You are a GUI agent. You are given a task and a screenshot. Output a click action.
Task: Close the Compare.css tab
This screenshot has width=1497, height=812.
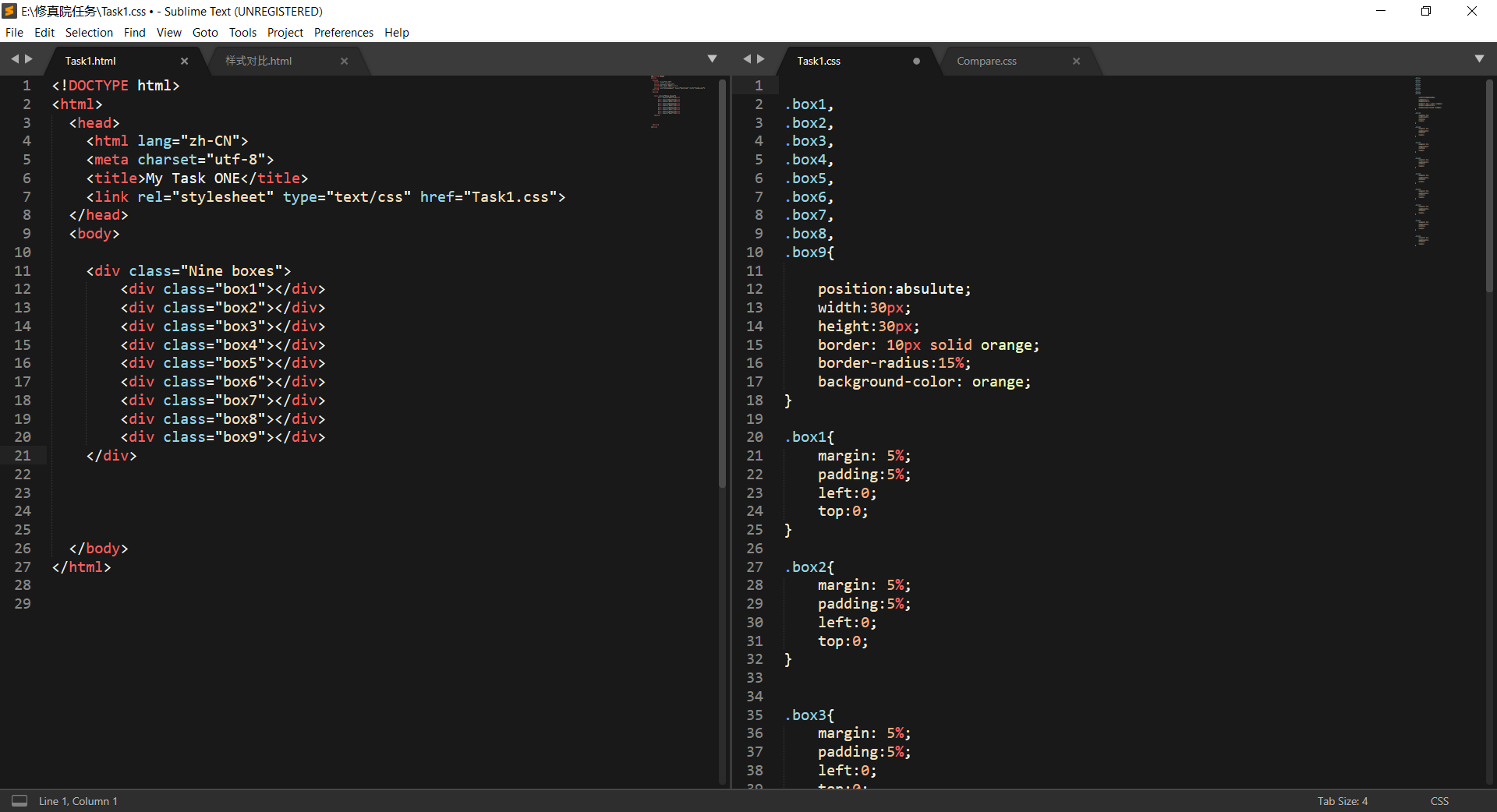pos(1076,61)
